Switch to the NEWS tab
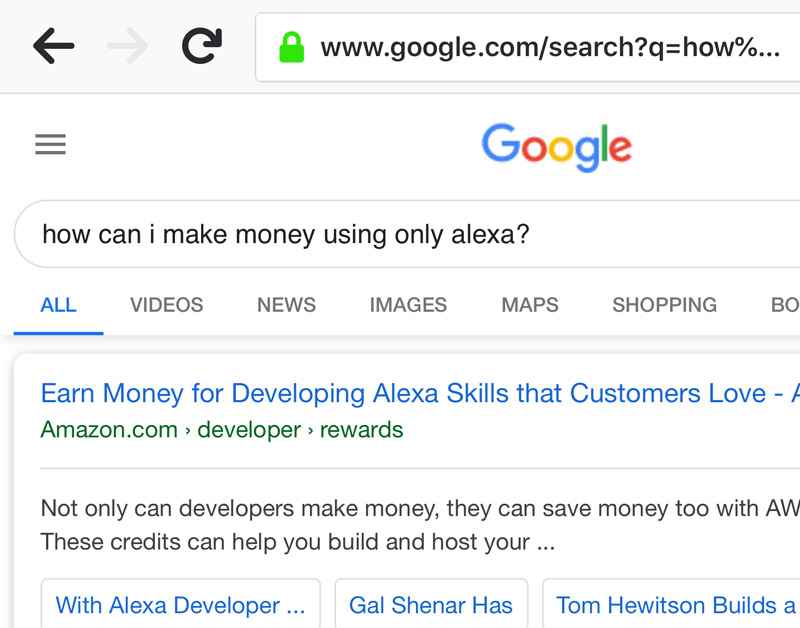 coord(286,305)
